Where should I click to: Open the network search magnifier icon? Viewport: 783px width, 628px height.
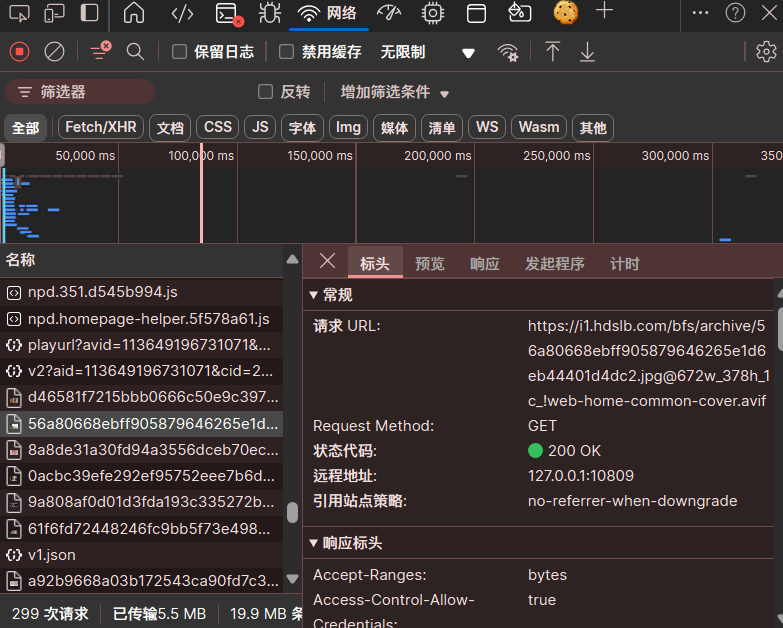point(135,51)
